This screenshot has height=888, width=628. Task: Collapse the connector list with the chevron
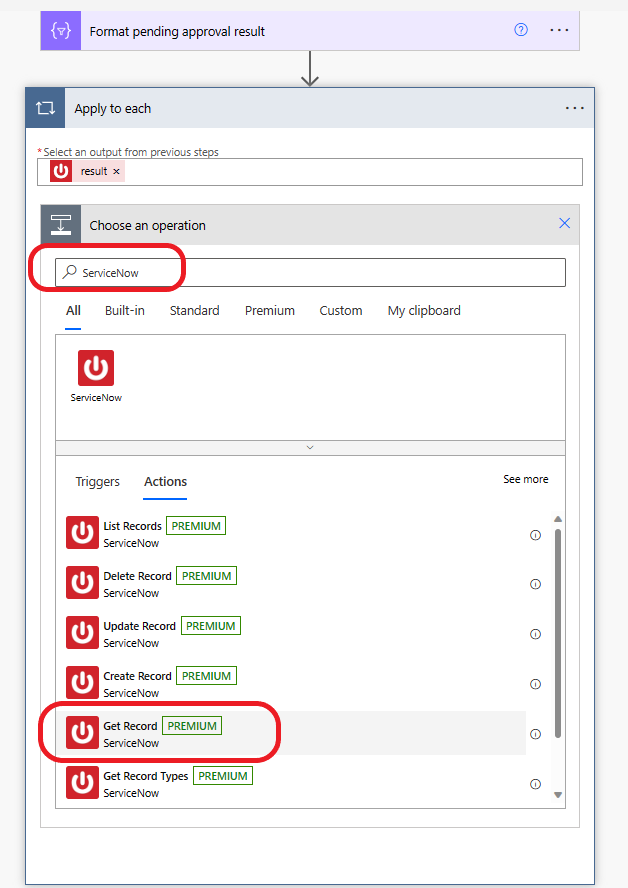310,447
